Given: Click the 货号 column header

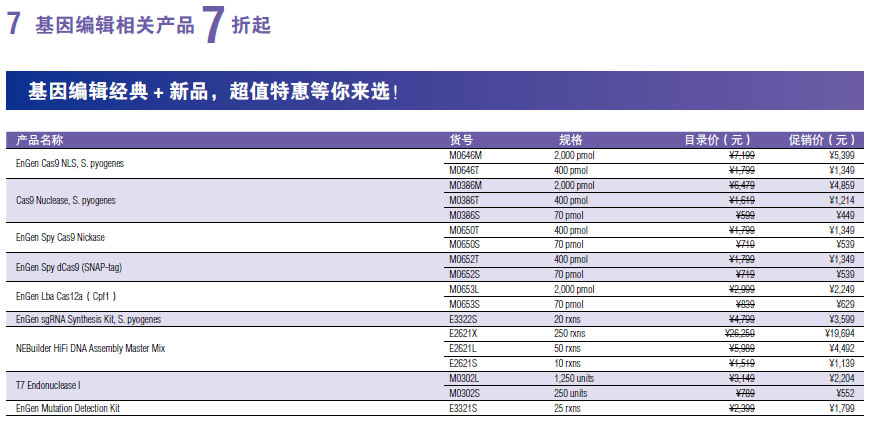Looking at the screenshot, I should coord(461,140).
